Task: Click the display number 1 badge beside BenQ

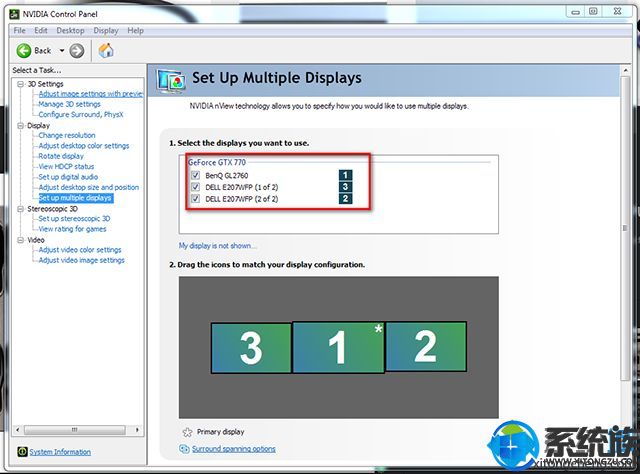Action: click(345, 175)
